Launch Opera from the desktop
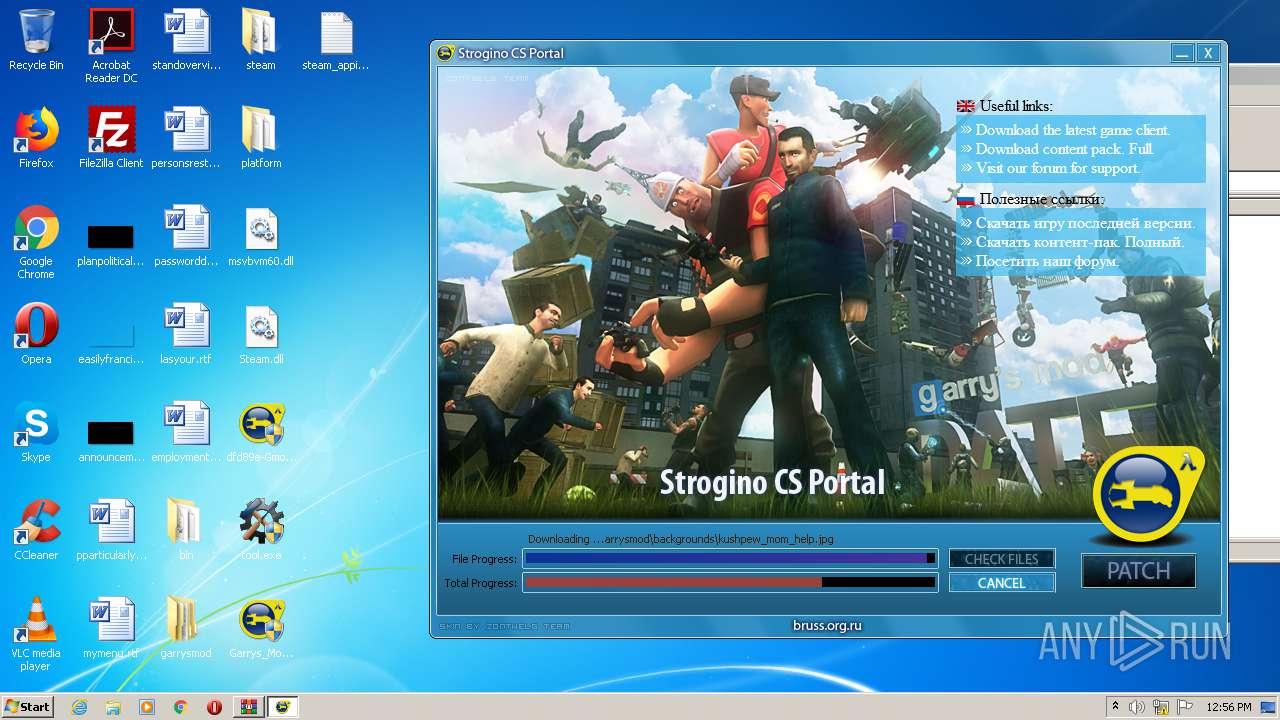1280x720 pixels. (x=36, y=334)
